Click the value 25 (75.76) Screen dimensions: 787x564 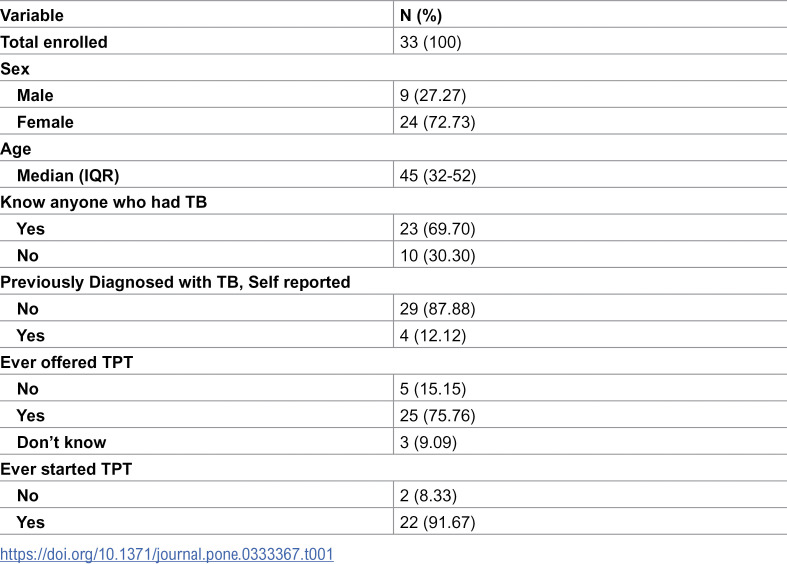pos(438,415)
